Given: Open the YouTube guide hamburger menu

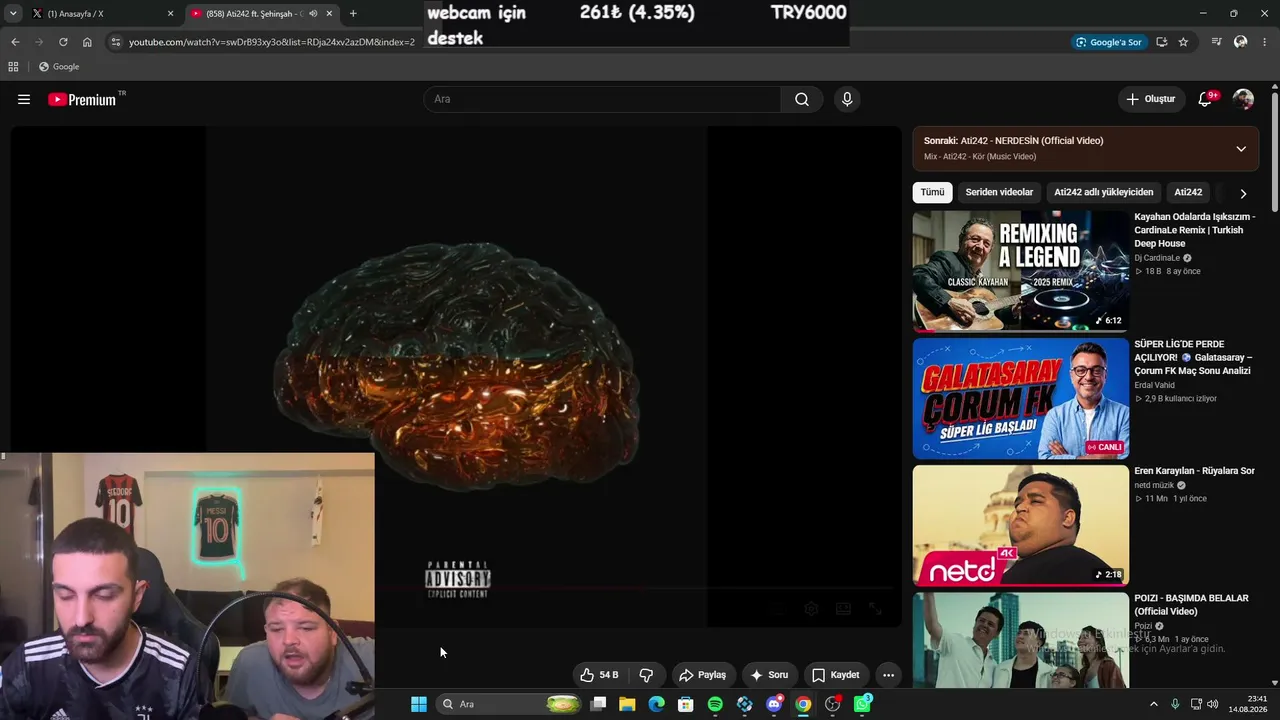Looking at the screenshot, I should [24, 99].
